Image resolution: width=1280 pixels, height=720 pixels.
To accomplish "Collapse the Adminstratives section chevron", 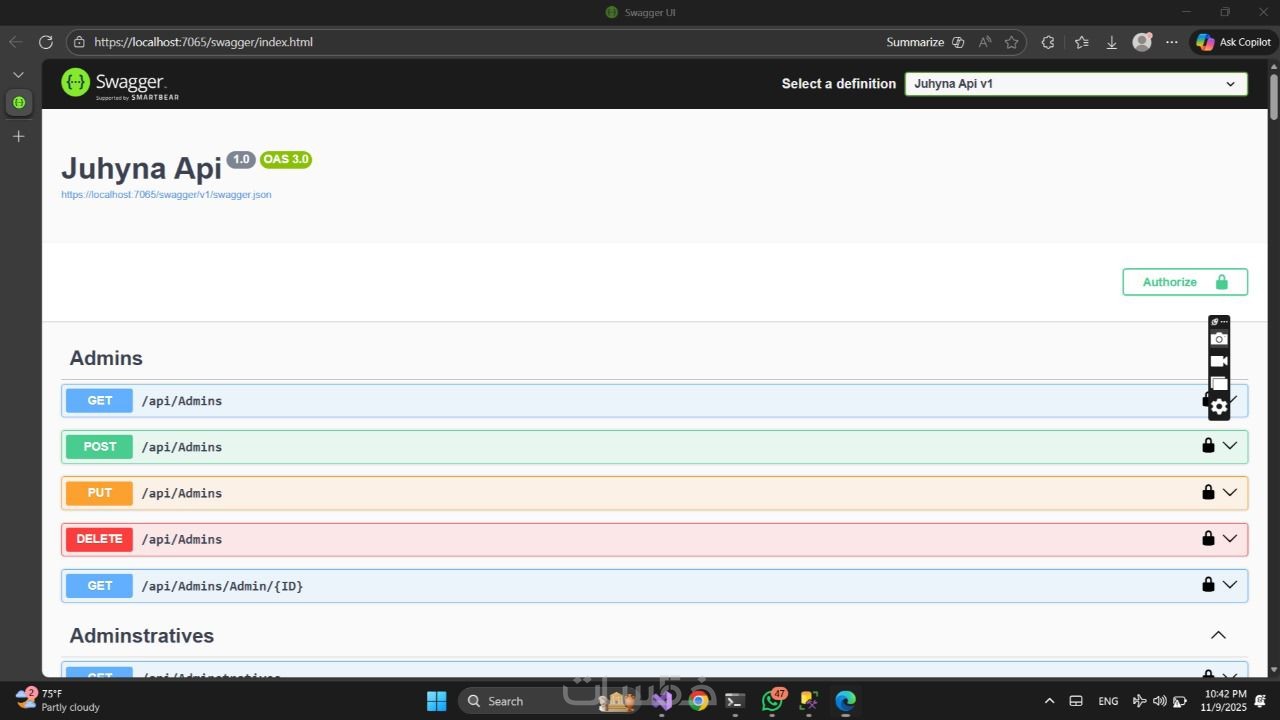I will [1218, 635].
